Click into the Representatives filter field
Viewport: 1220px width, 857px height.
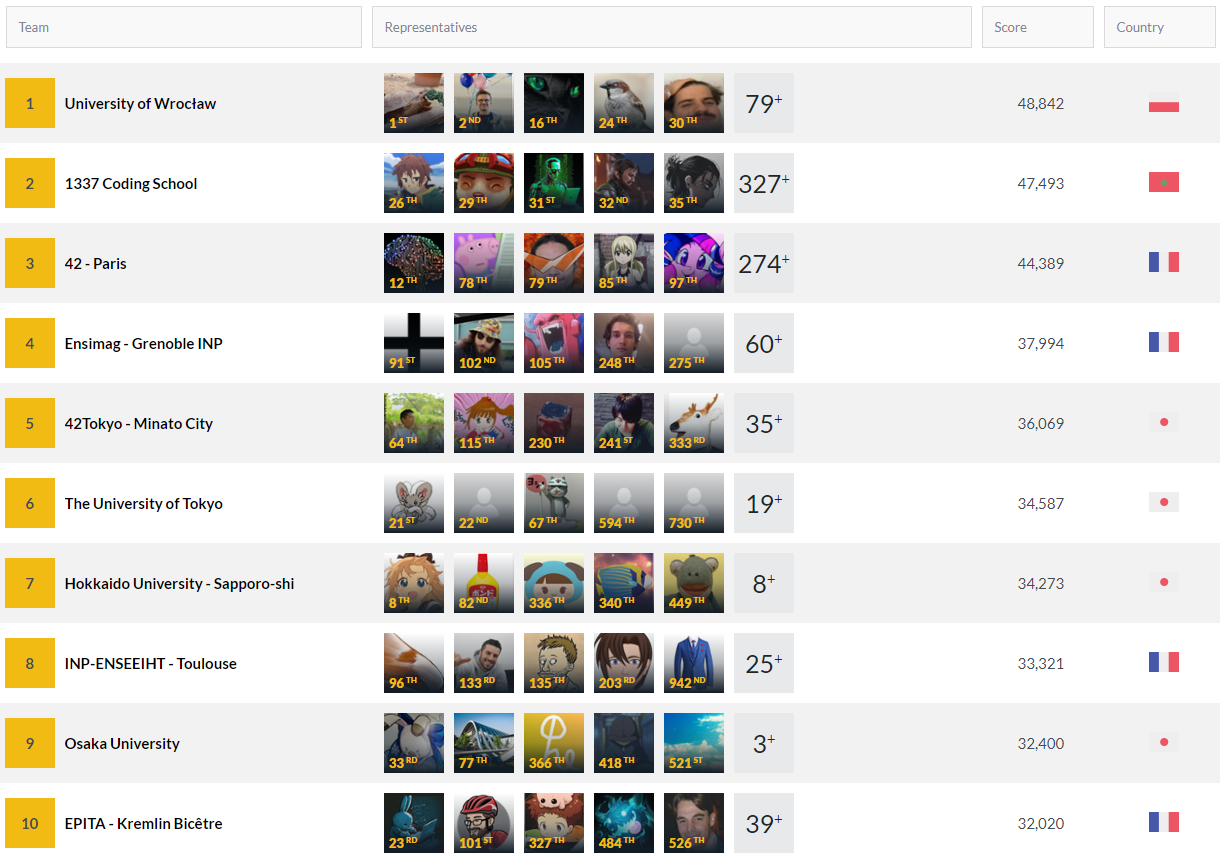[672, 27]
